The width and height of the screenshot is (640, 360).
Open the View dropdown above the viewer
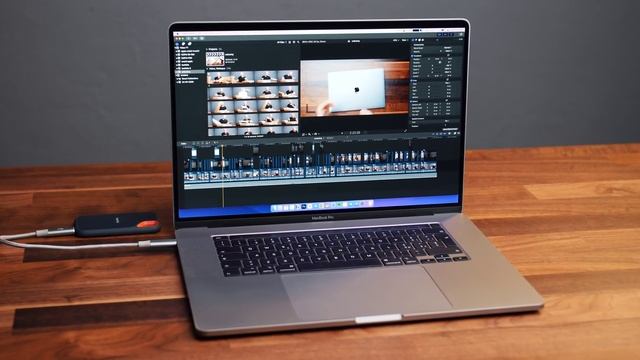click(405, 40)
